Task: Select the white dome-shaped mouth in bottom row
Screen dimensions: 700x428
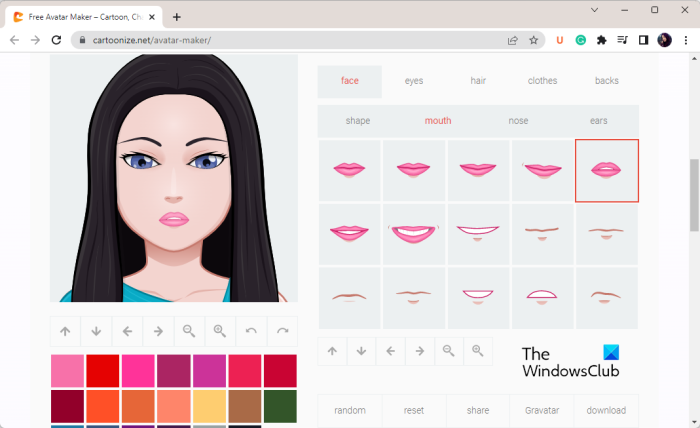Action: [x=542, y=298]
